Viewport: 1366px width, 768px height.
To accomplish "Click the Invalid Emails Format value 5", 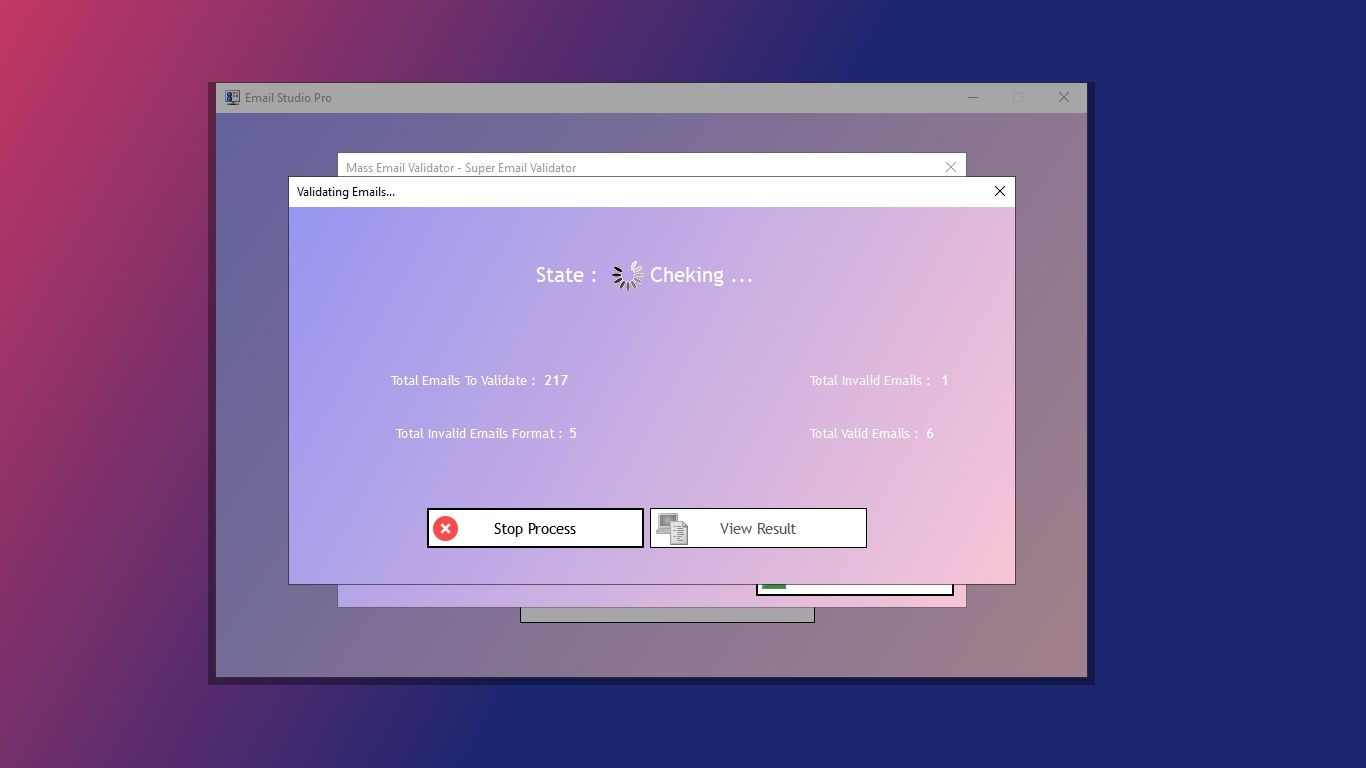I will pos(573,433).
